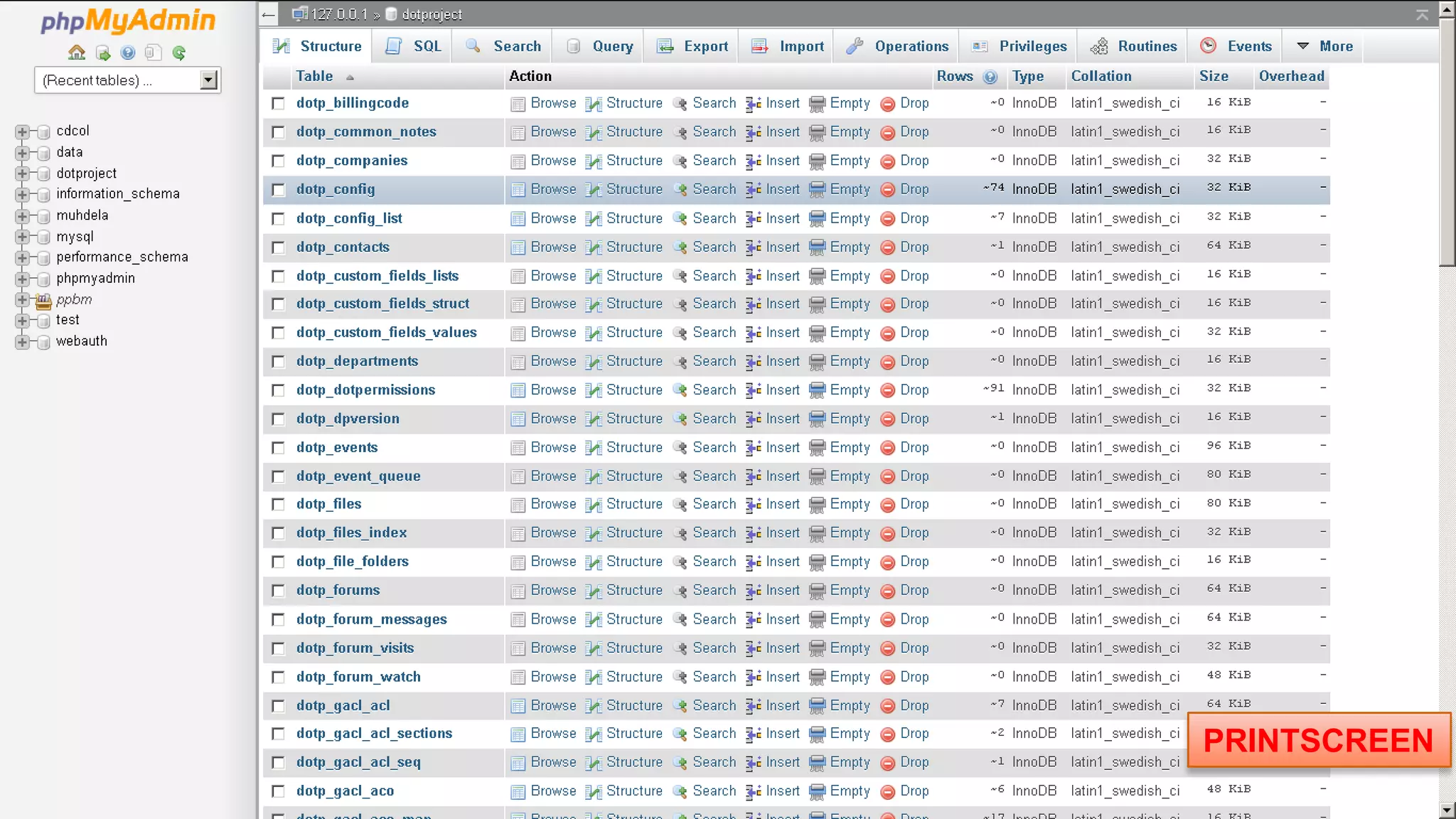
Task: Click the documentation pages icon in sidebar
Action: [153, 53]
